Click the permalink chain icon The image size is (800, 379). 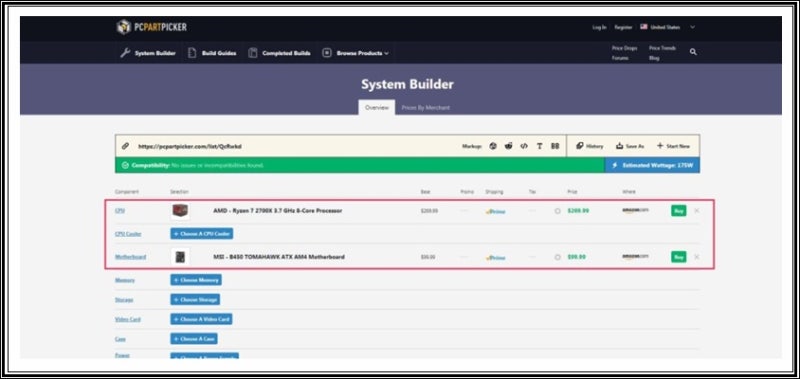click(125, 146)
